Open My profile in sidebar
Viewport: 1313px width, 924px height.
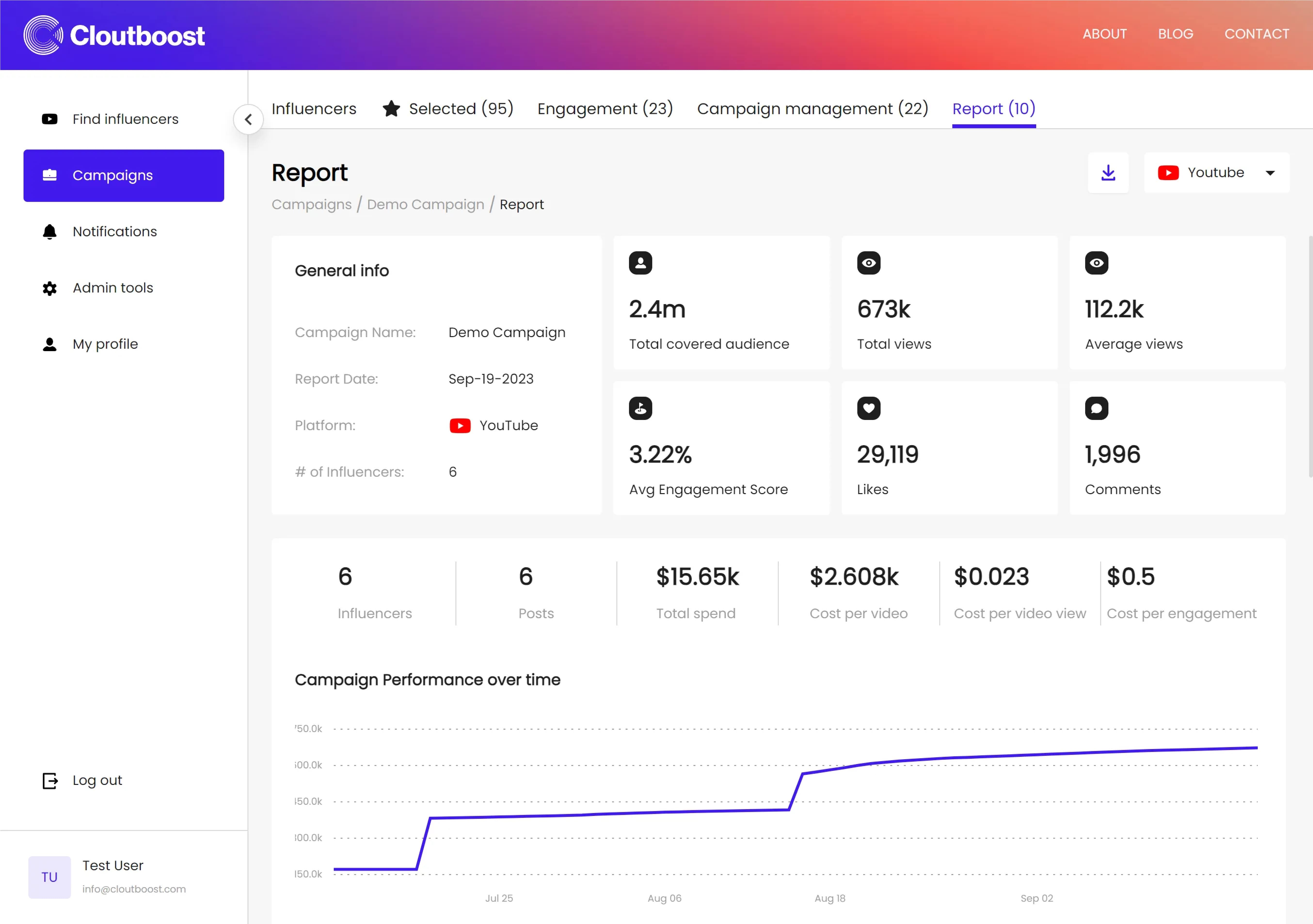[124, 344]
